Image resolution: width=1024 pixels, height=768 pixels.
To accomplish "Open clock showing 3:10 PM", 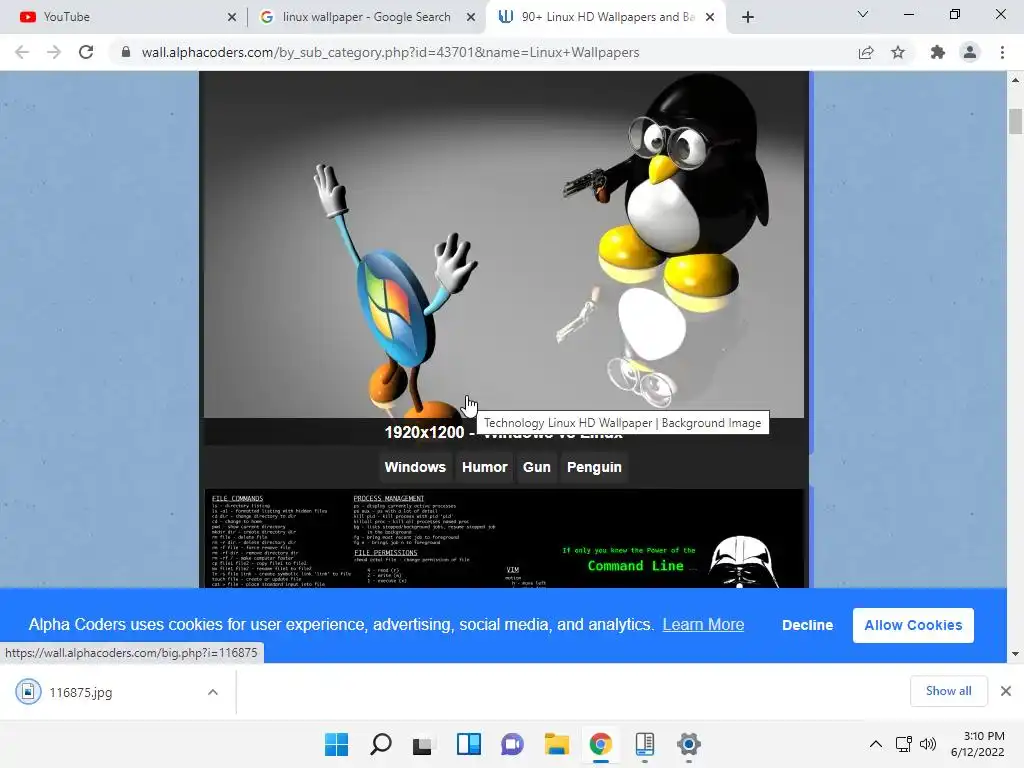I will (977, 744).
